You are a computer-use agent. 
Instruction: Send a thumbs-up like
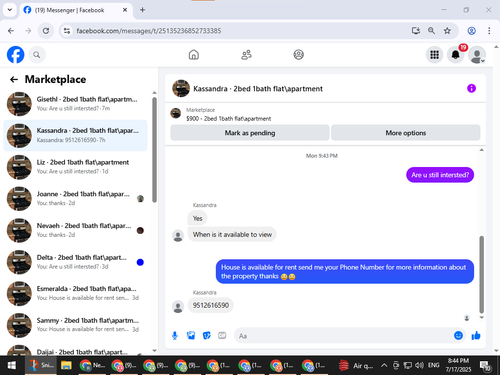click(x=476, y=335)
